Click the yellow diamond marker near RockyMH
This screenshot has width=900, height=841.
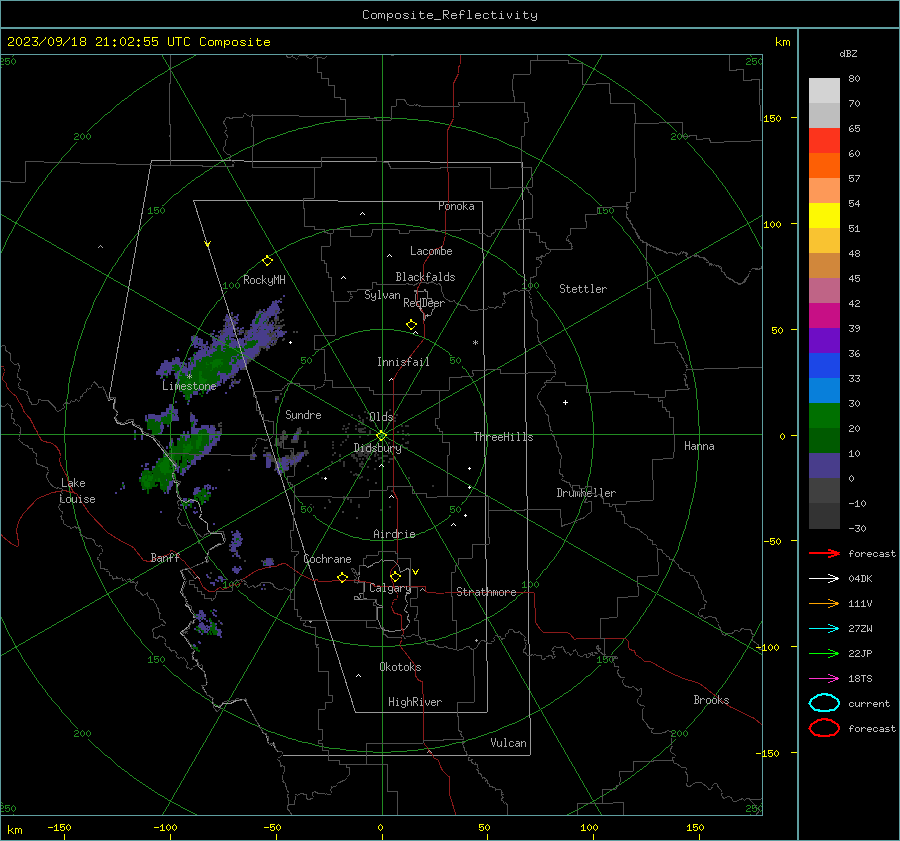tap(267, 261)
